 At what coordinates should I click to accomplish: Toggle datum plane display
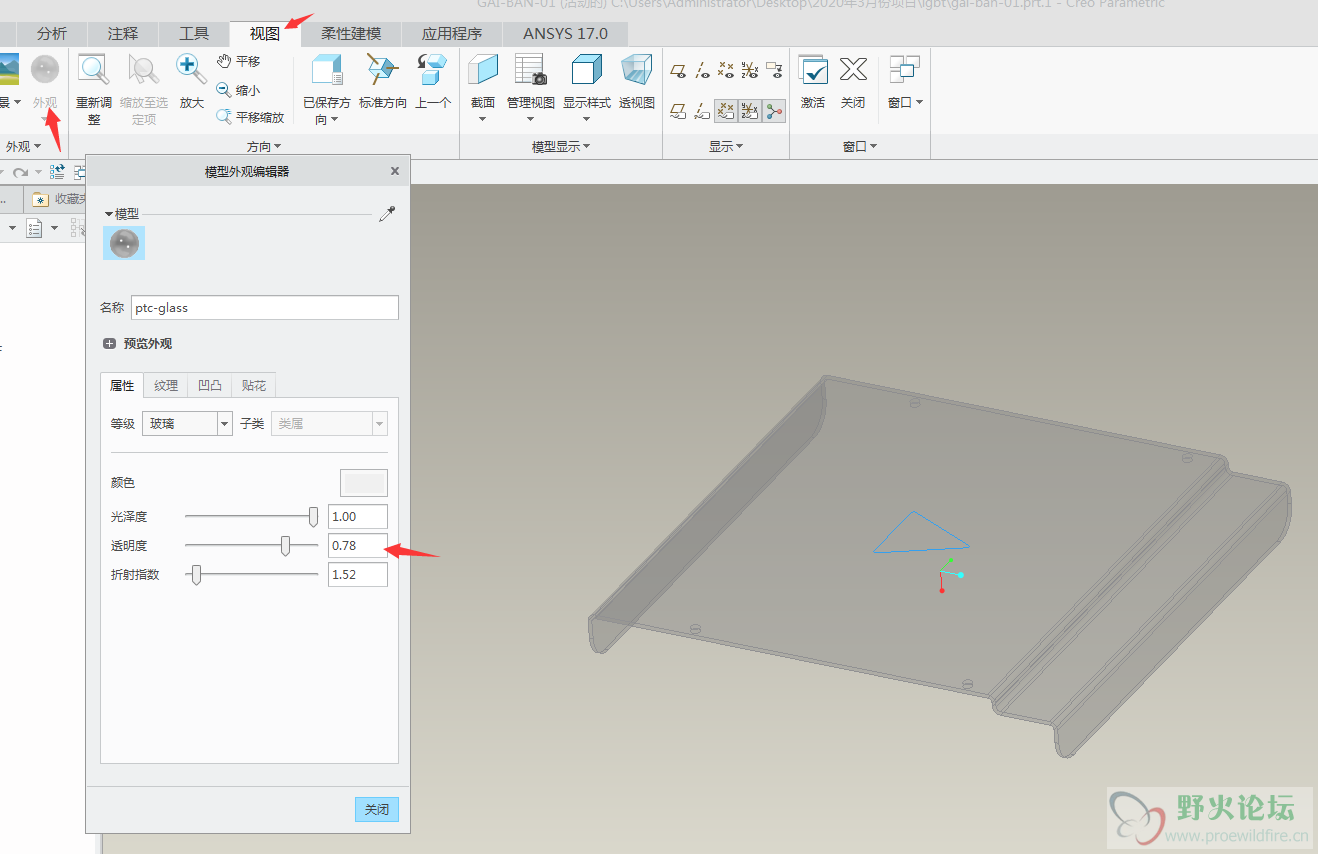(x=677, y=70)
